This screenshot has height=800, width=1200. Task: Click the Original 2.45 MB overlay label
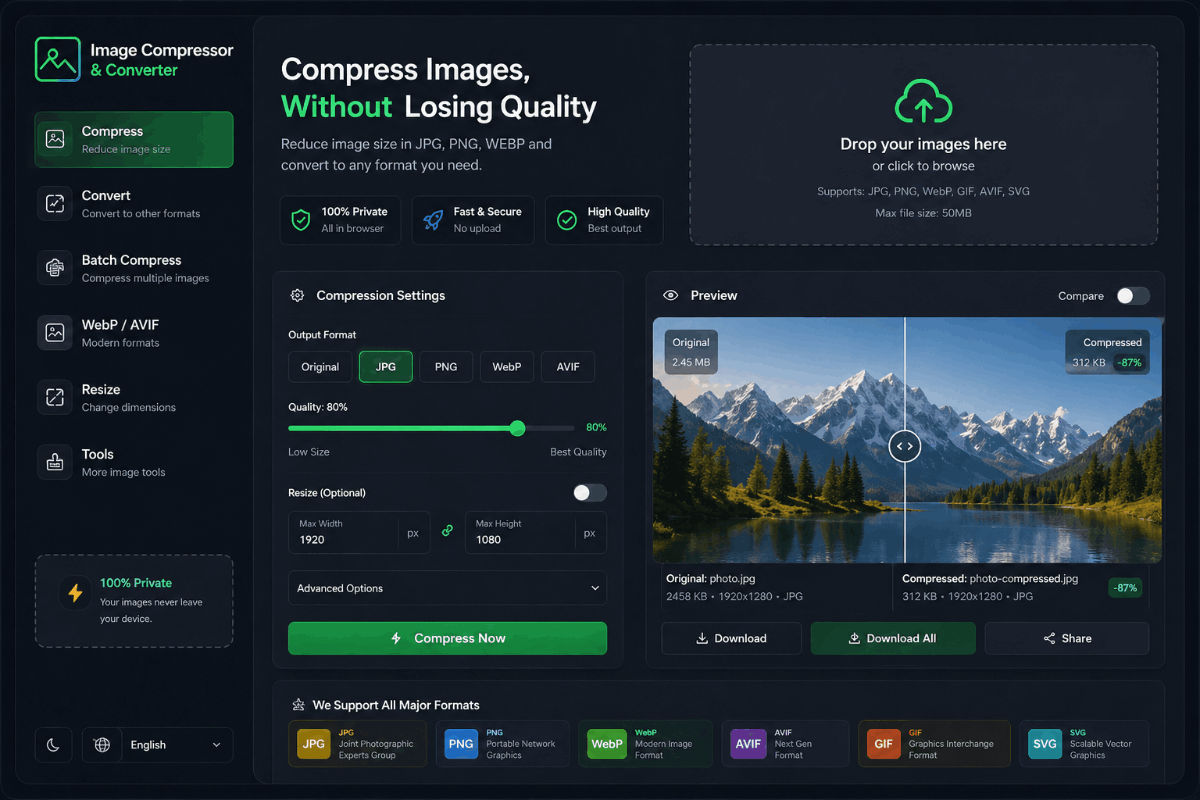coord(691,352)
